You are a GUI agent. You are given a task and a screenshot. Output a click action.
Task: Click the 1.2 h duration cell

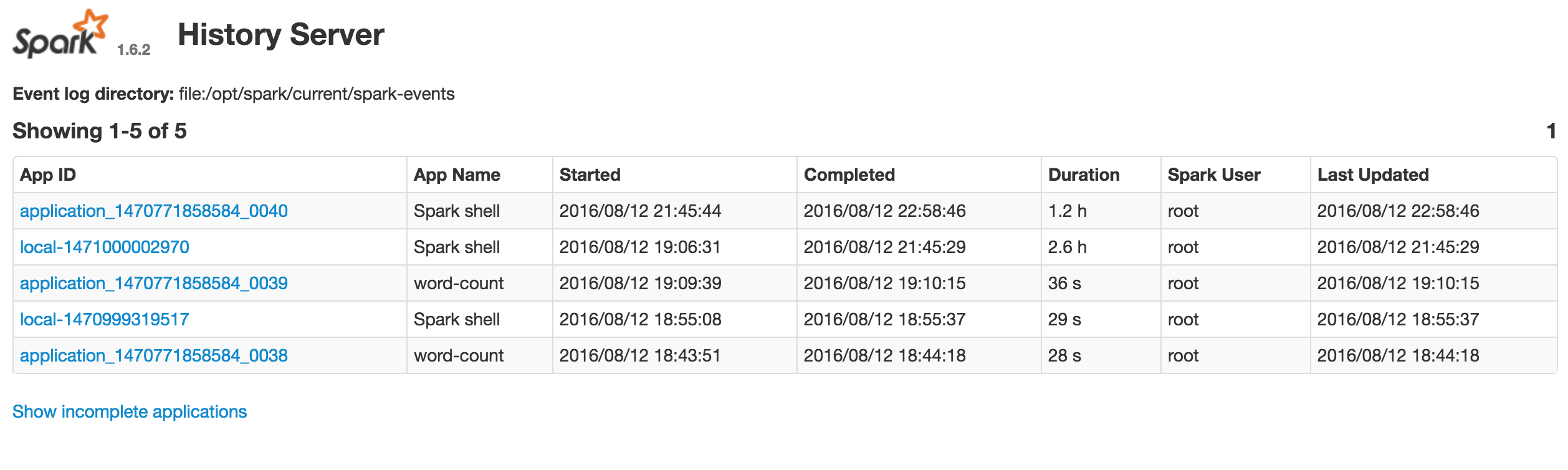(1068, 211)
